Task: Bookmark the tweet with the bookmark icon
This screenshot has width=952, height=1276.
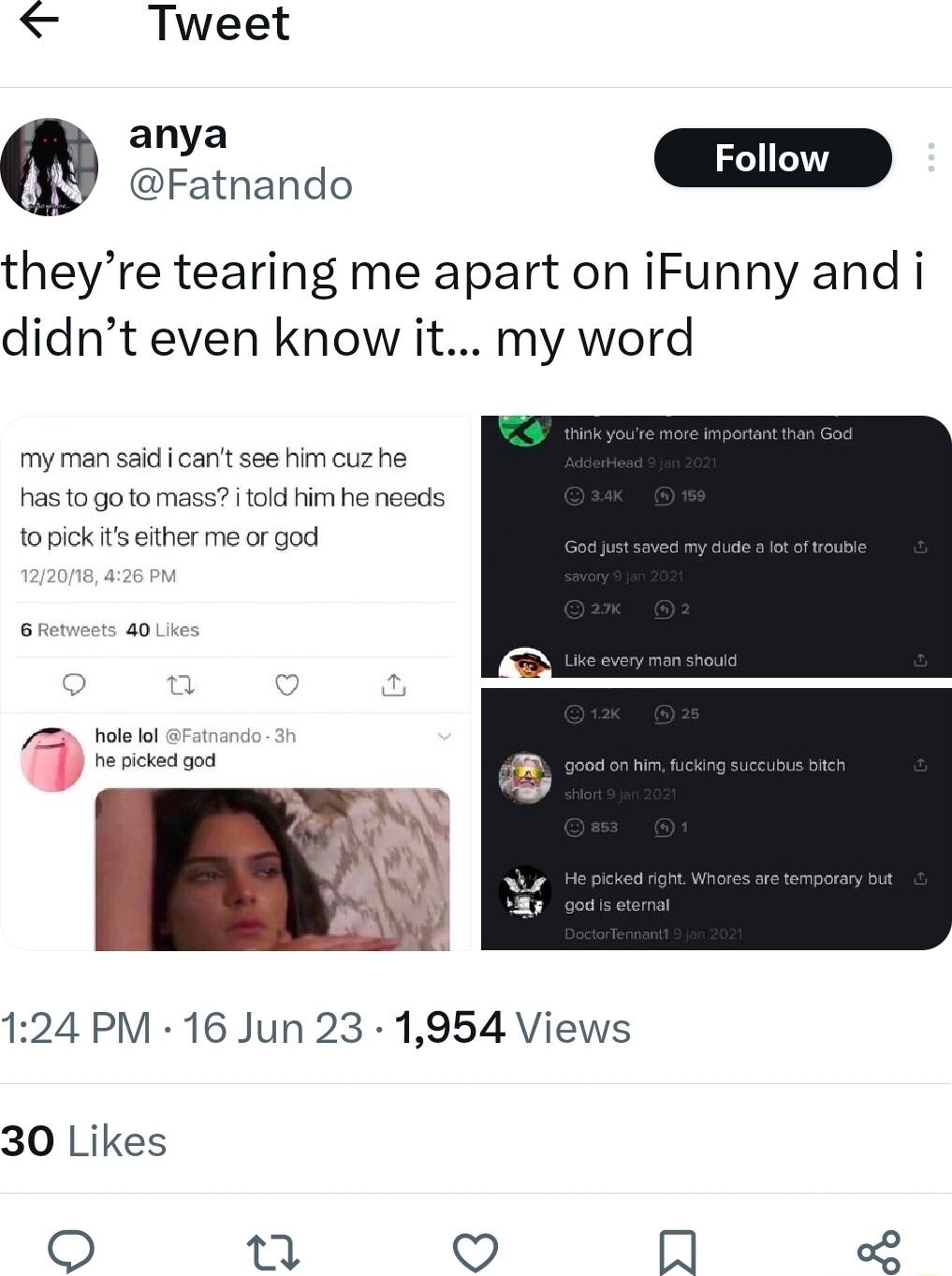Action: point(677,1250)
